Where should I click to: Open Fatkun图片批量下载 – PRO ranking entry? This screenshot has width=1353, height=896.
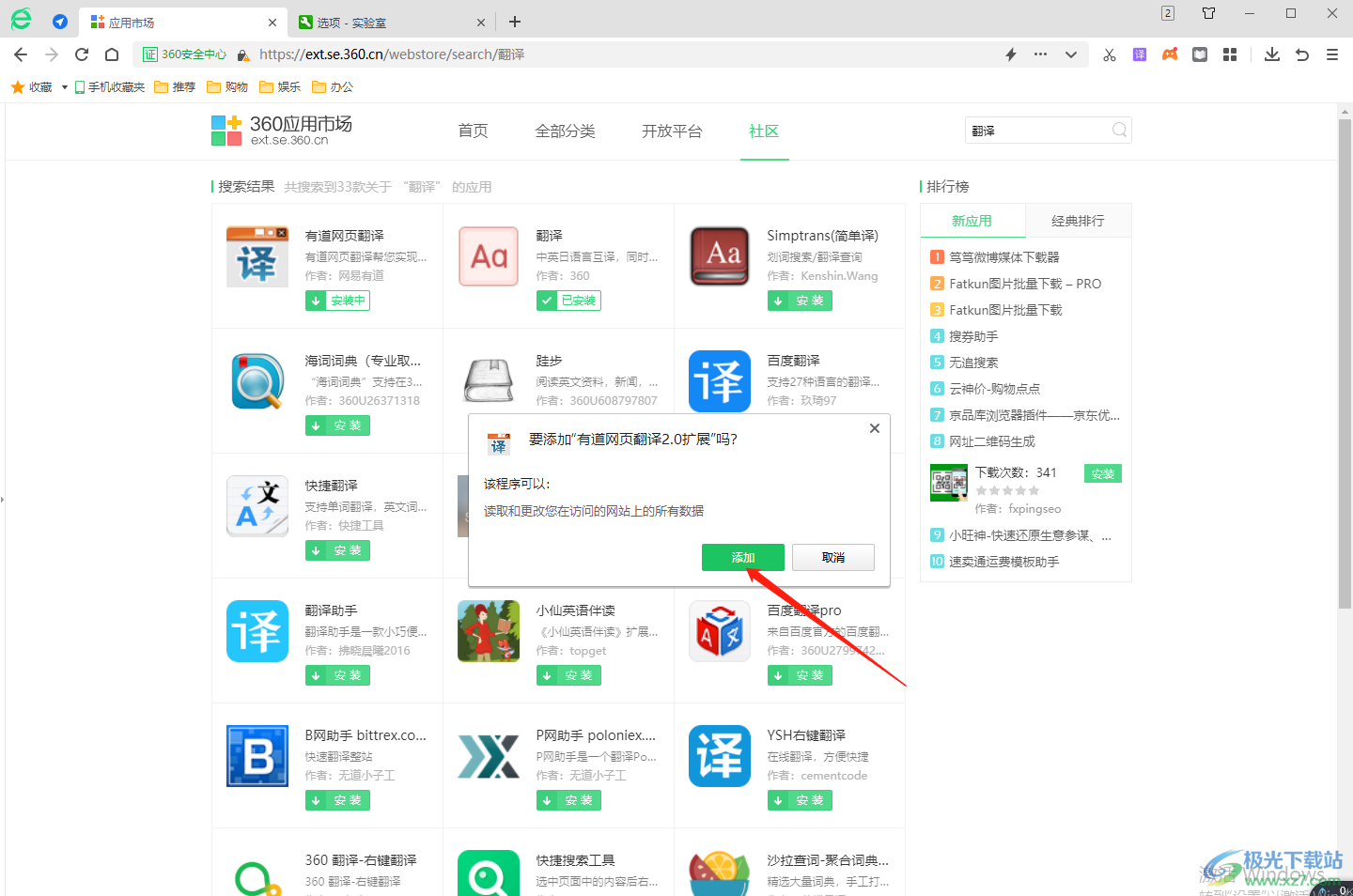[x=1025, y=284]
